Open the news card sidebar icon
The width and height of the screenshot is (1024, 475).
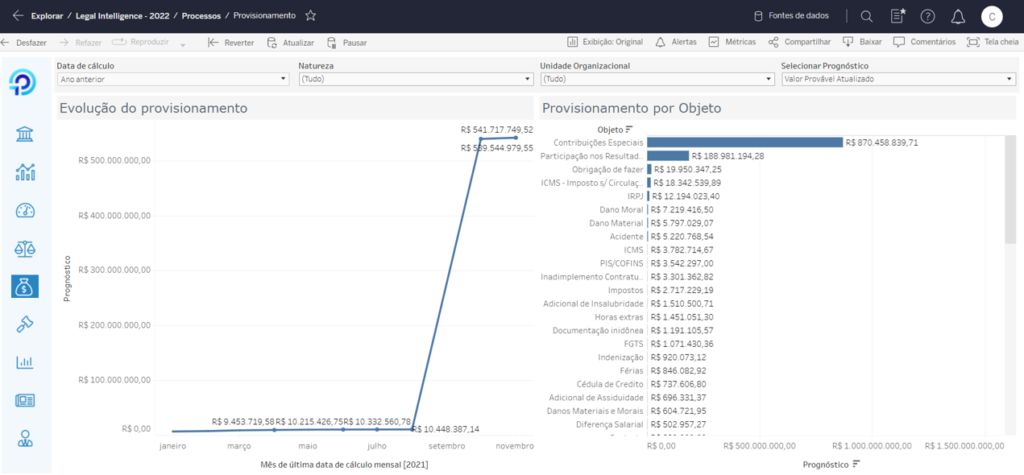pyautogui.click(x=25, y=400)
